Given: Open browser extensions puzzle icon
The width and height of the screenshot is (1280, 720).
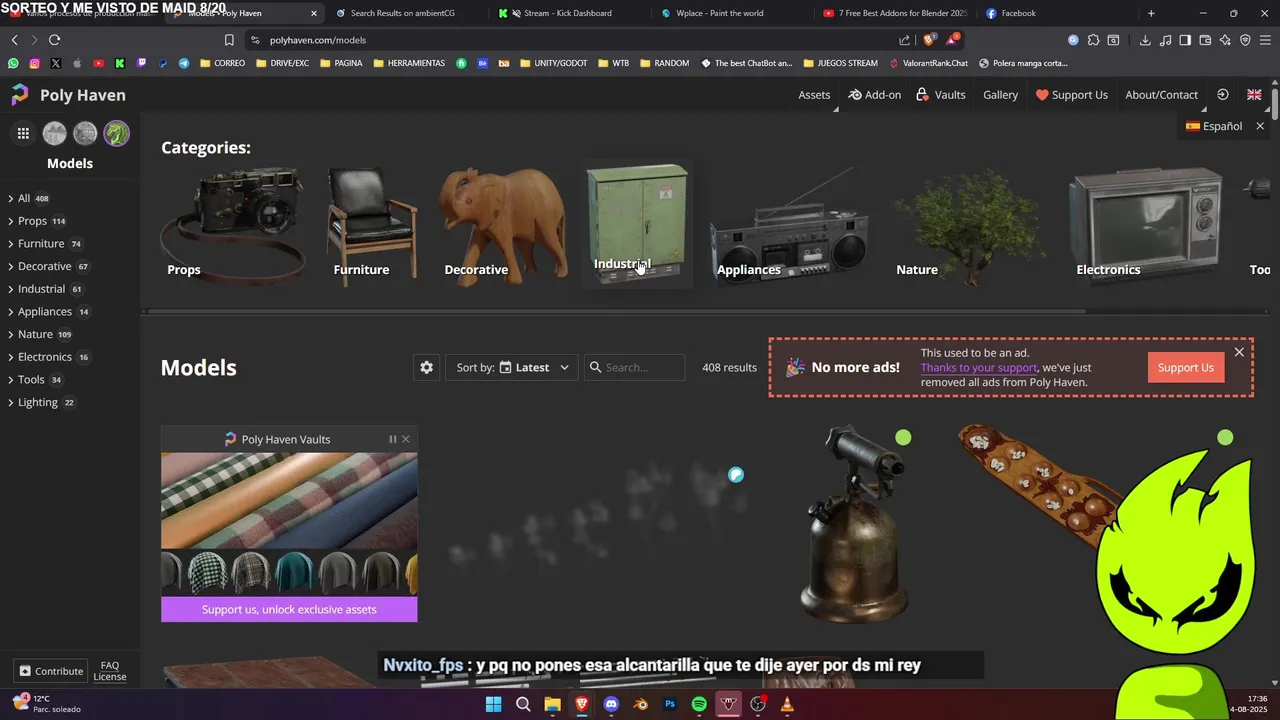Looking at the screenshot, I should coord(1093,40).
